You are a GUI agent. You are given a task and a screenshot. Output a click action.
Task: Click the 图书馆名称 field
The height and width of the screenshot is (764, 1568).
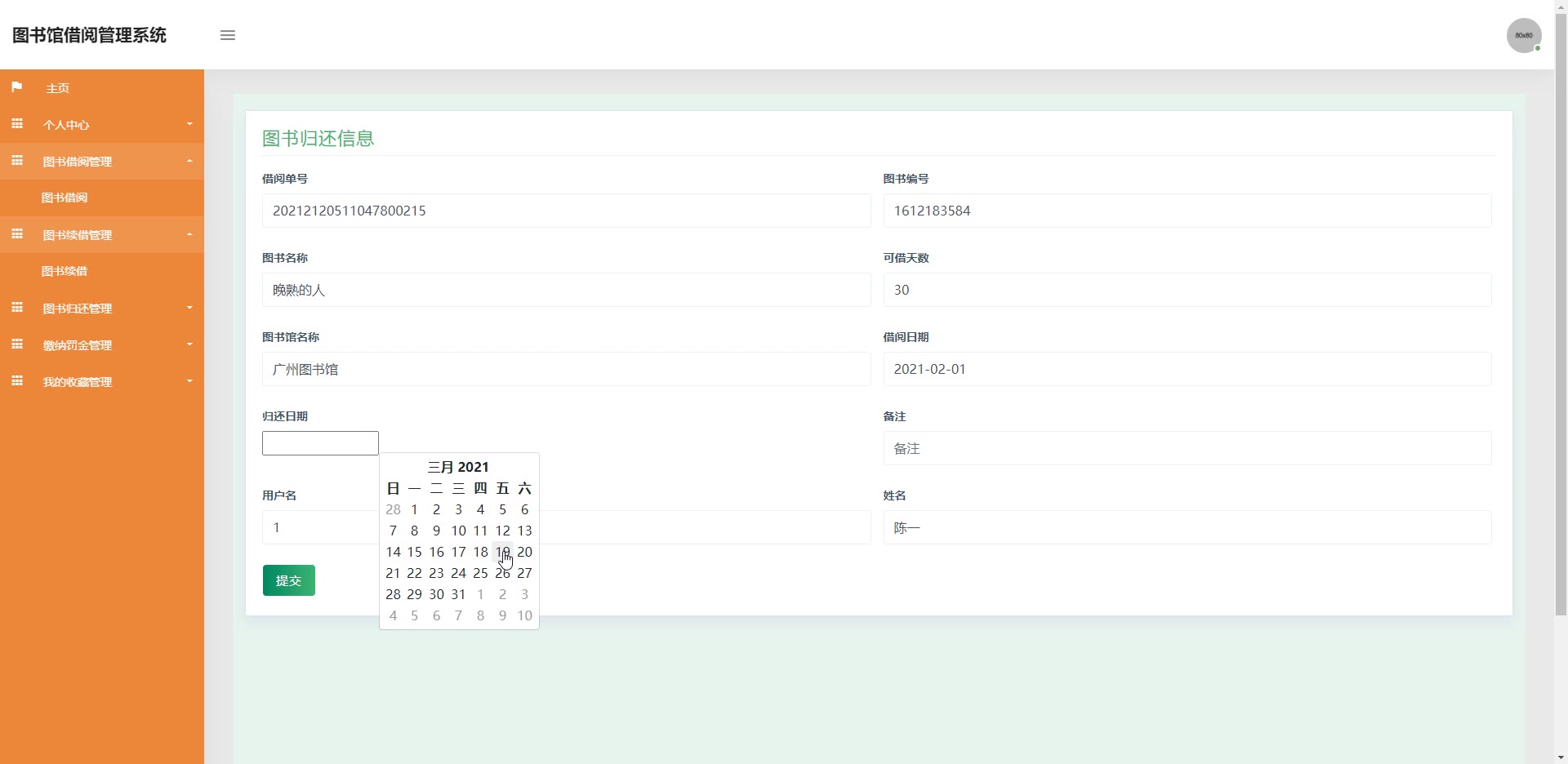(x=566, y=369)
